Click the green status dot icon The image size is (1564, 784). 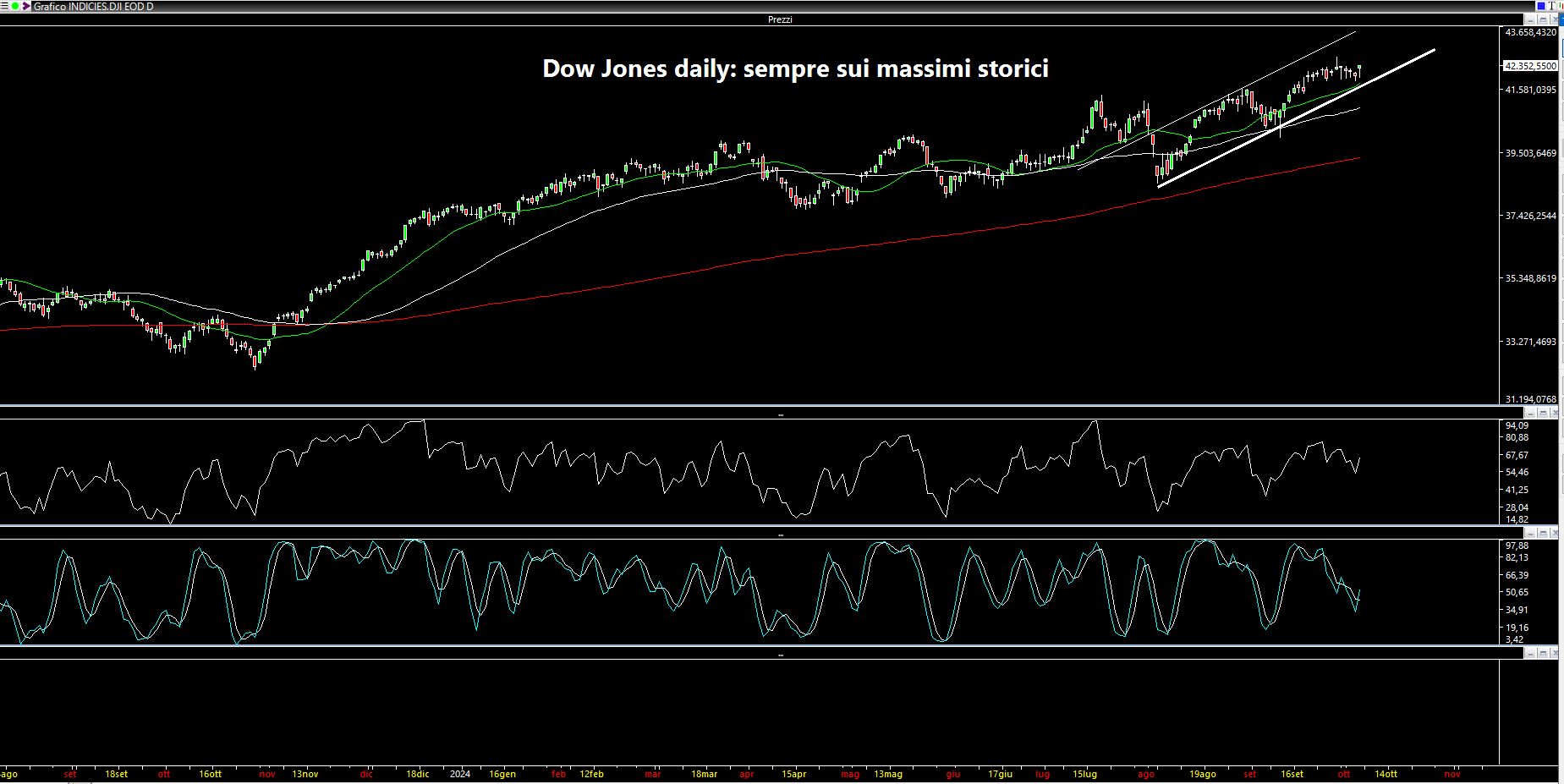click(x=15, y=6)
